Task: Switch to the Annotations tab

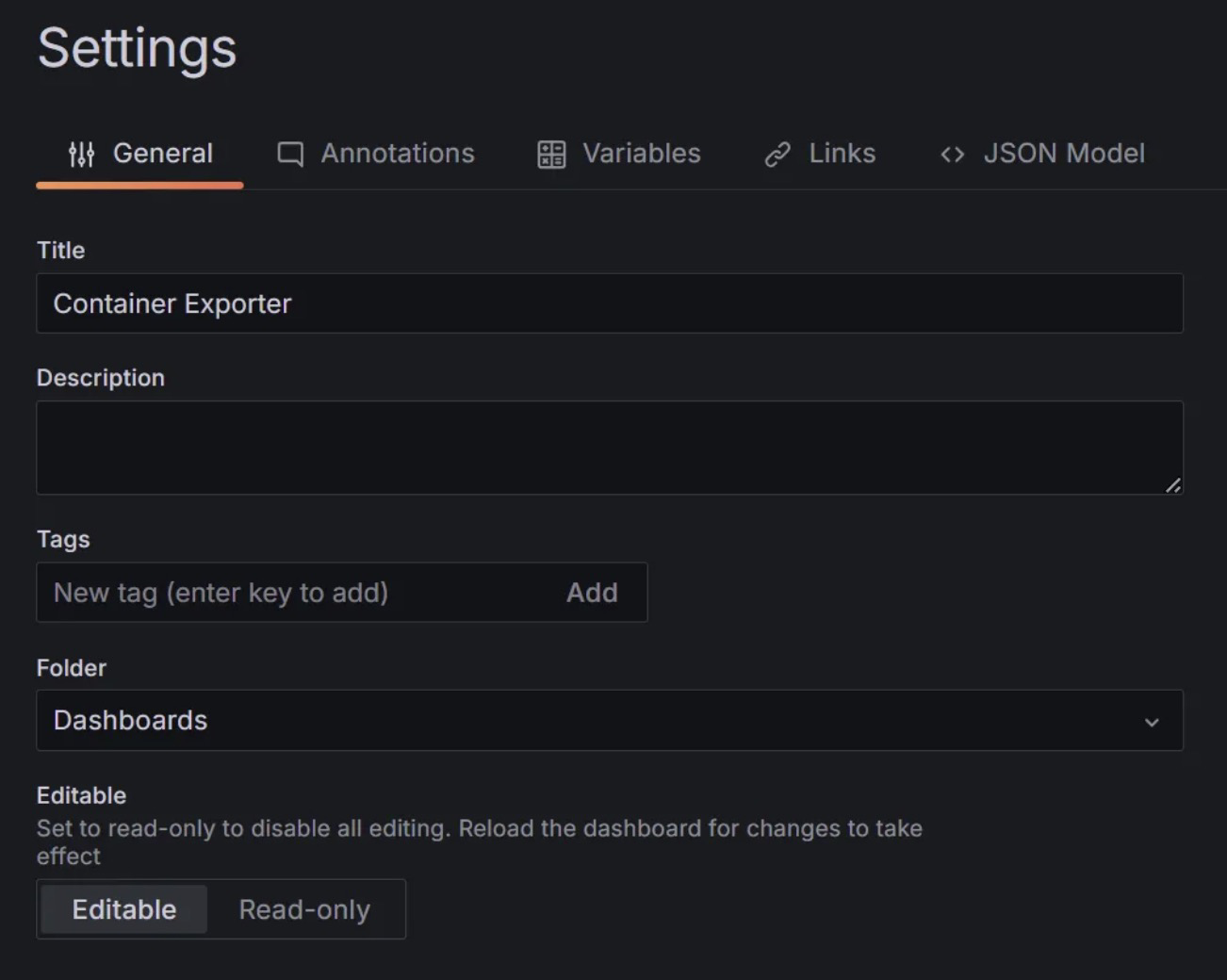Action: (x=397, y=154)
